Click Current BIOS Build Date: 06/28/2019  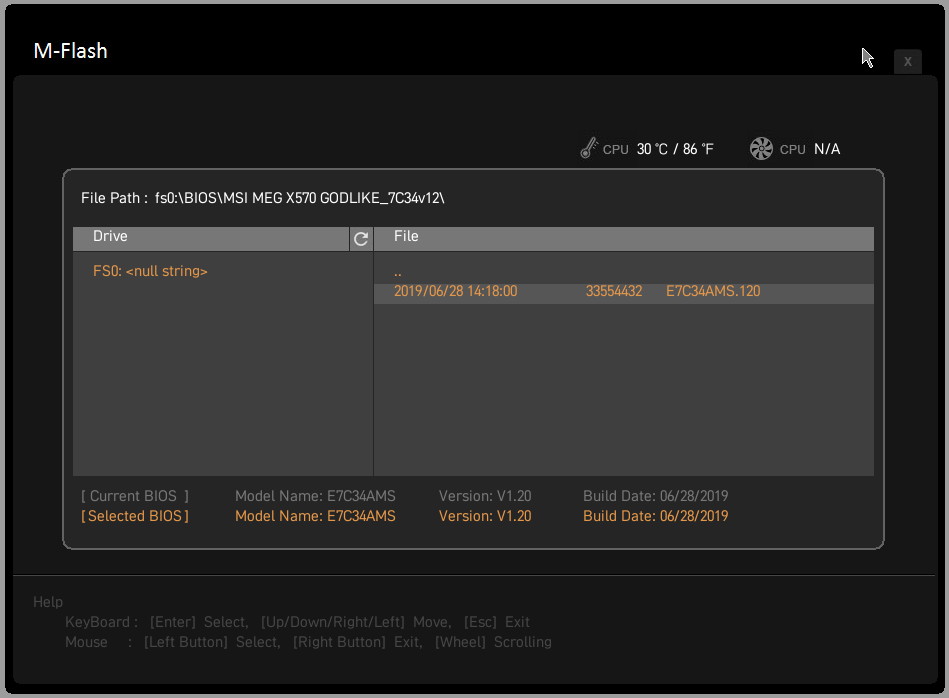tap(655, 496)
